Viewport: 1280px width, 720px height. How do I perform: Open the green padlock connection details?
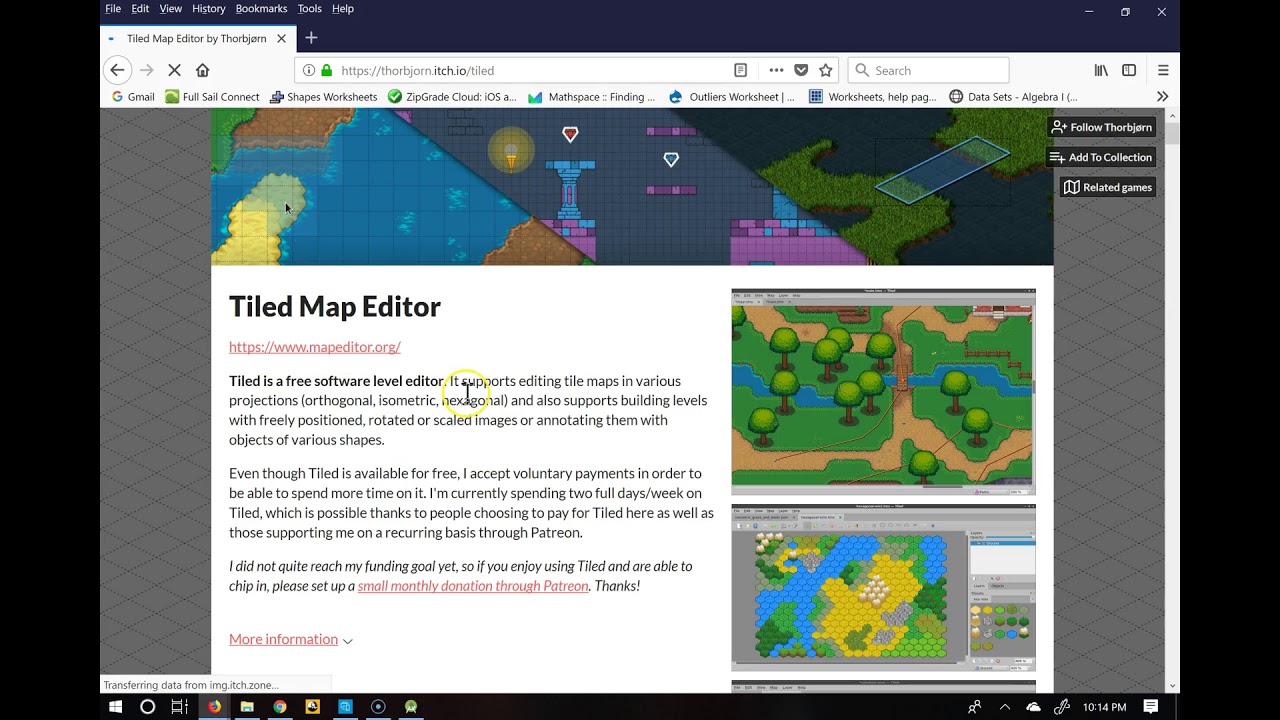pos(326,70)
